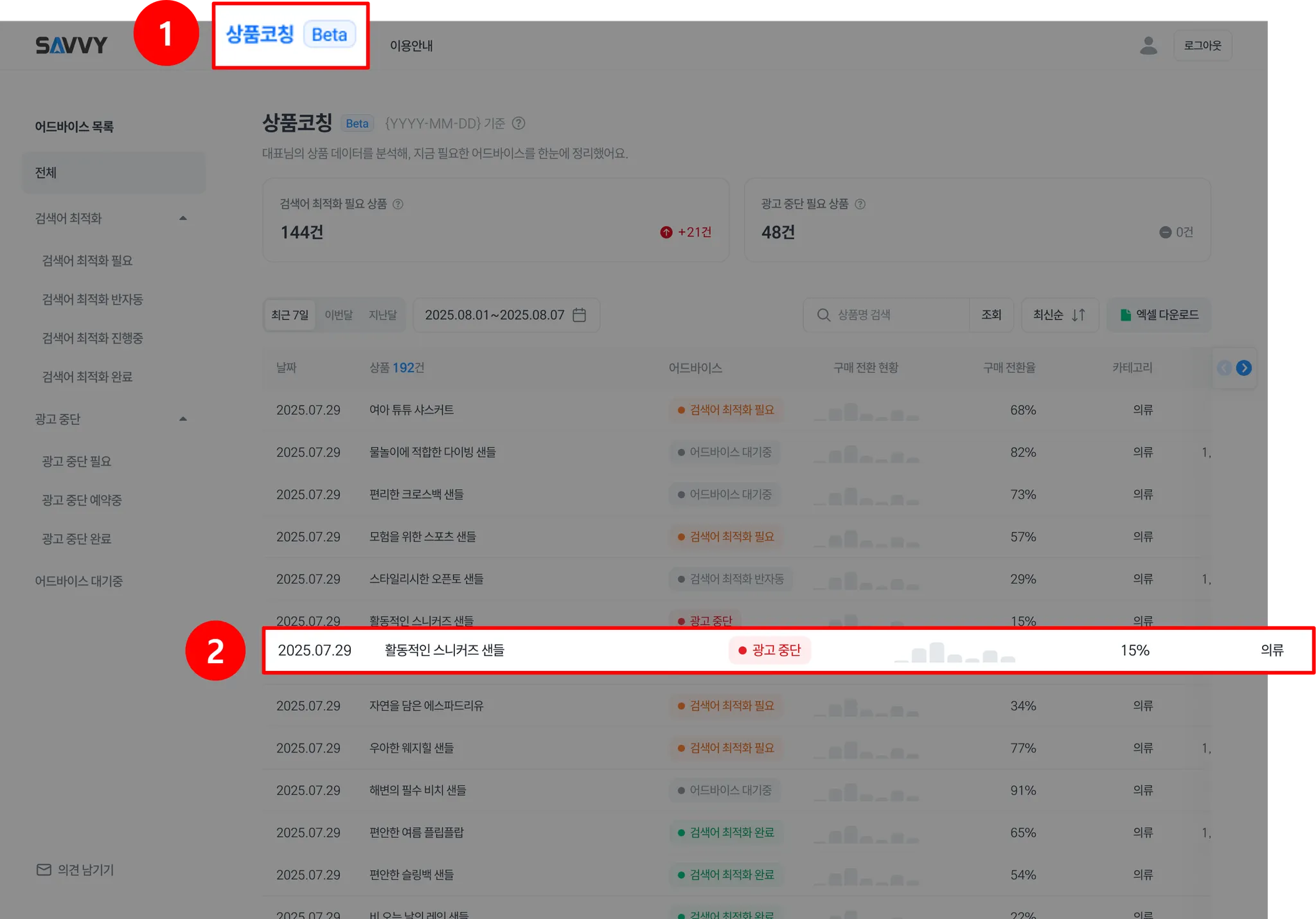Open the 최신순 sort order dropdown
Viewport: 1316px width, 919px height.
[1059, 315]
